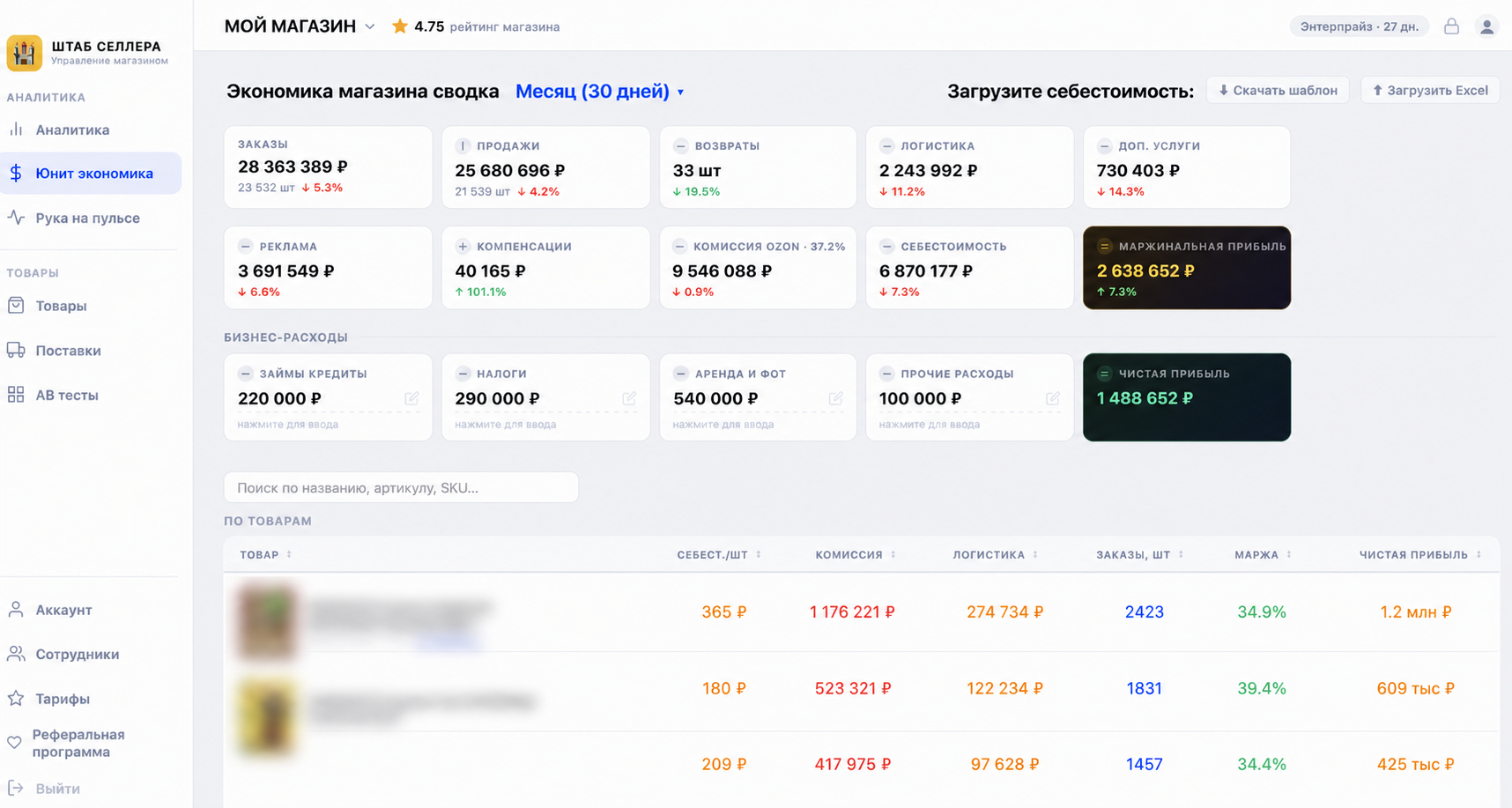Click the grid icon of АВ тесты
The height and width of the screenshot is (808, 1512).
[x=16, y=395]
